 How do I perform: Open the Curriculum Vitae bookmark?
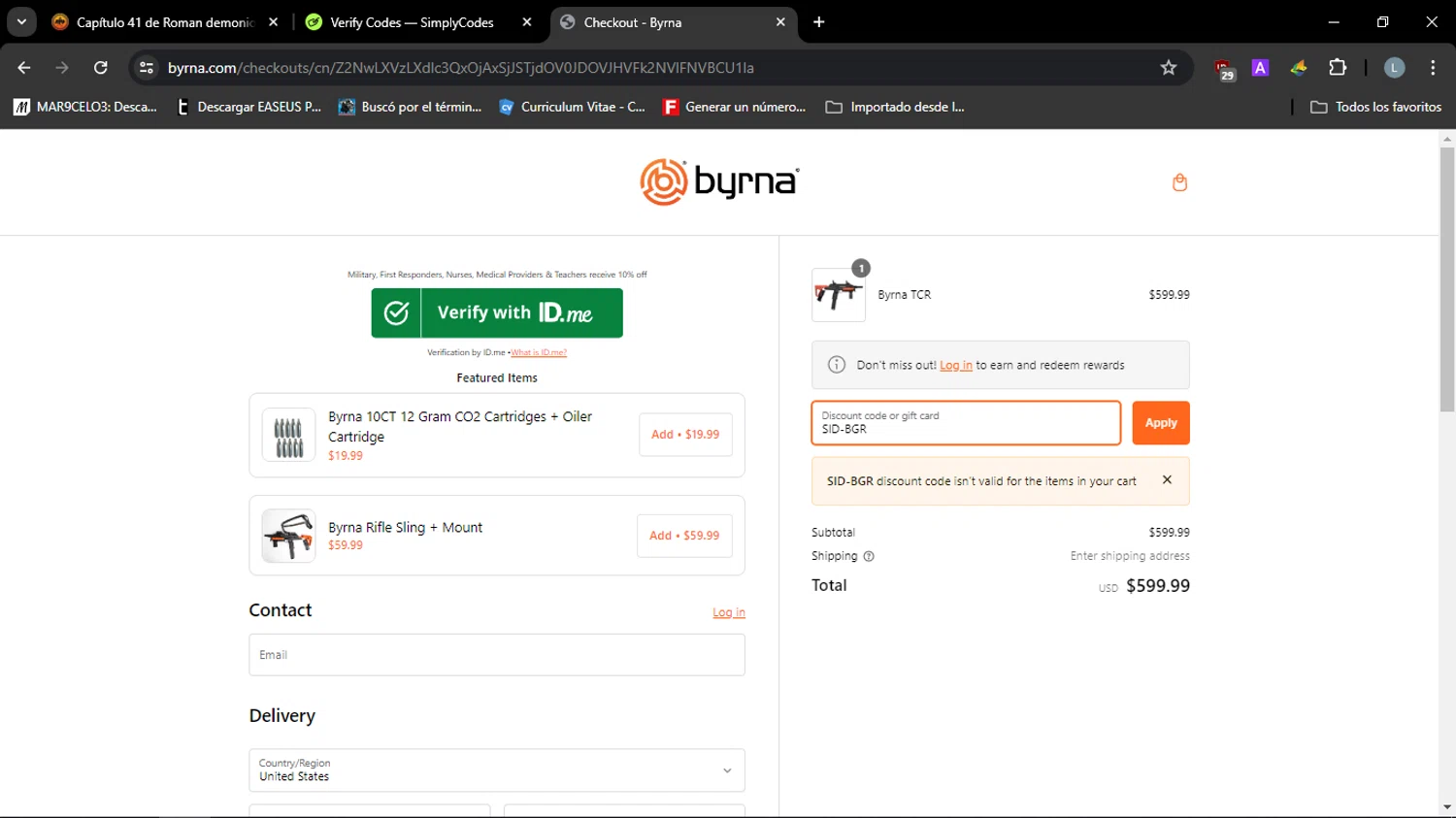572,107
